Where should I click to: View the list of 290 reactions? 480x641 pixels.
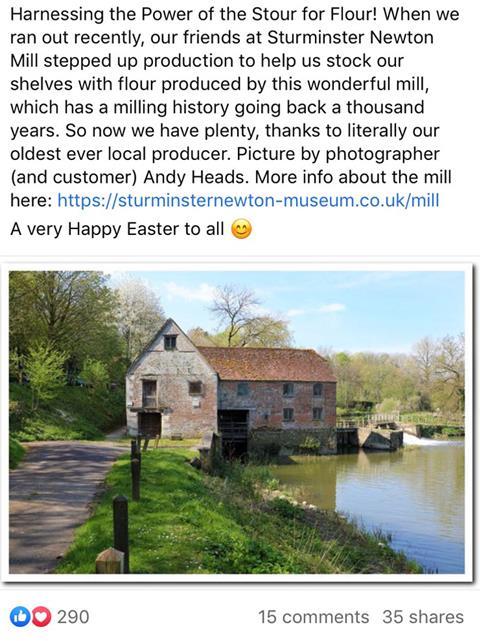coord(73,617)
